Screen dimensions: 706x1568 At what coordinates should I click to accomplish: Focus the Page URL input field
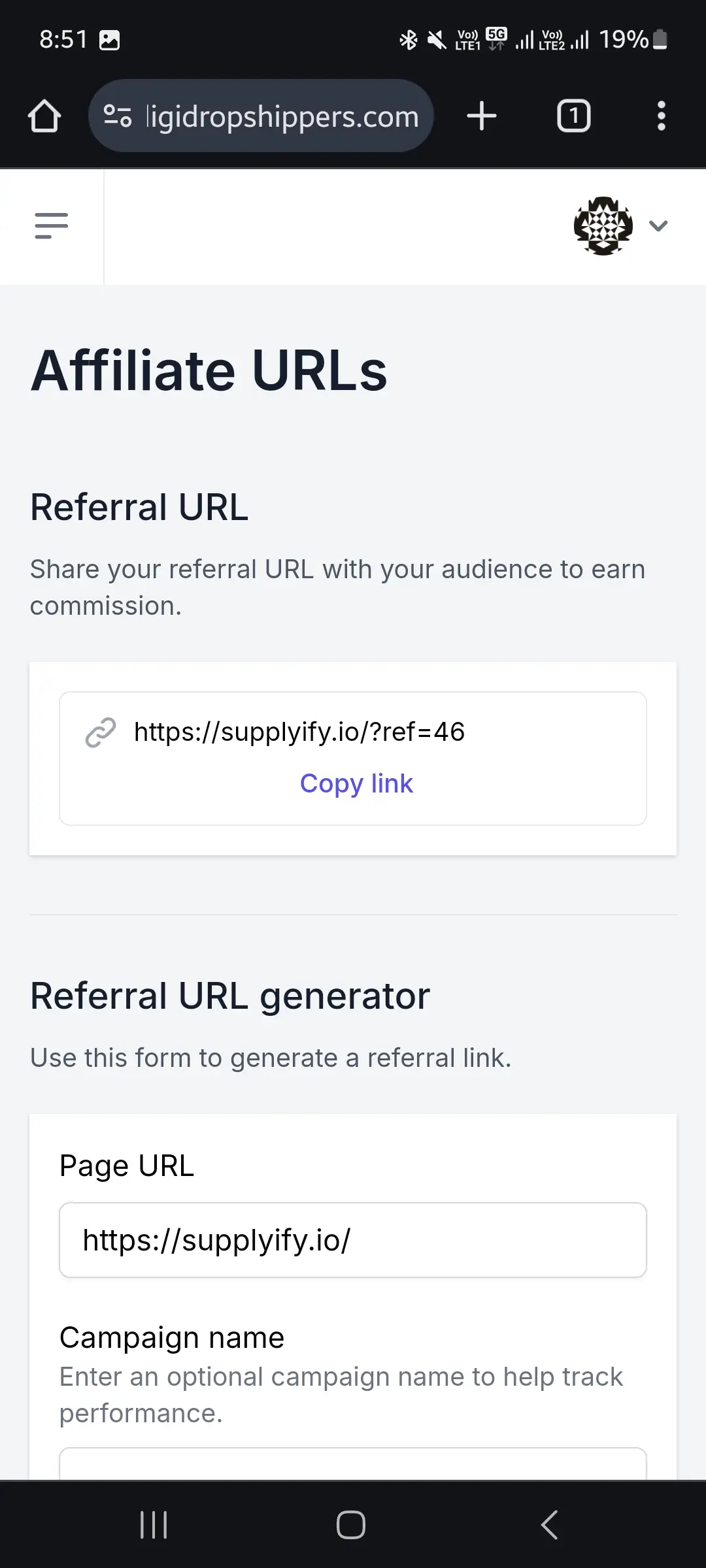tap(353, 1240)
